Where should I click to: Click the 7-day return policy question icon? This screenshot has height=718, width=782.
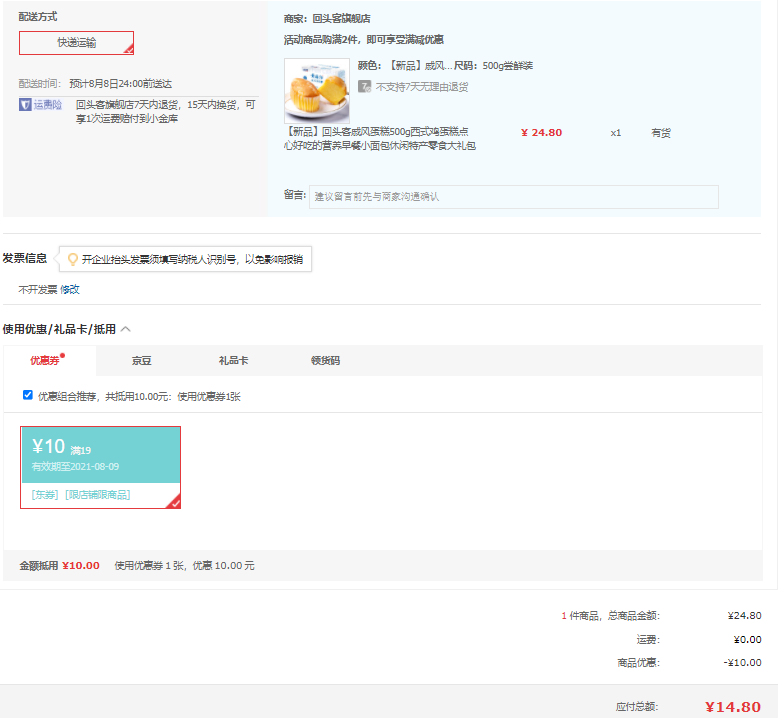pos(365,87)
